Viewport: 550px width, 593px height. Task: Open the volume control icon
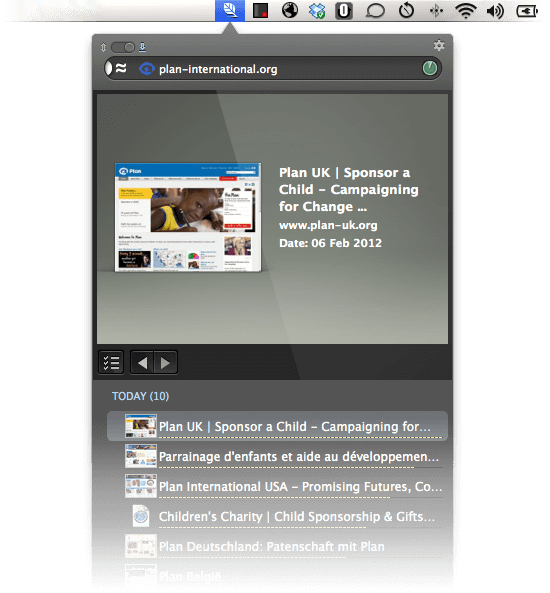(495, 11)
